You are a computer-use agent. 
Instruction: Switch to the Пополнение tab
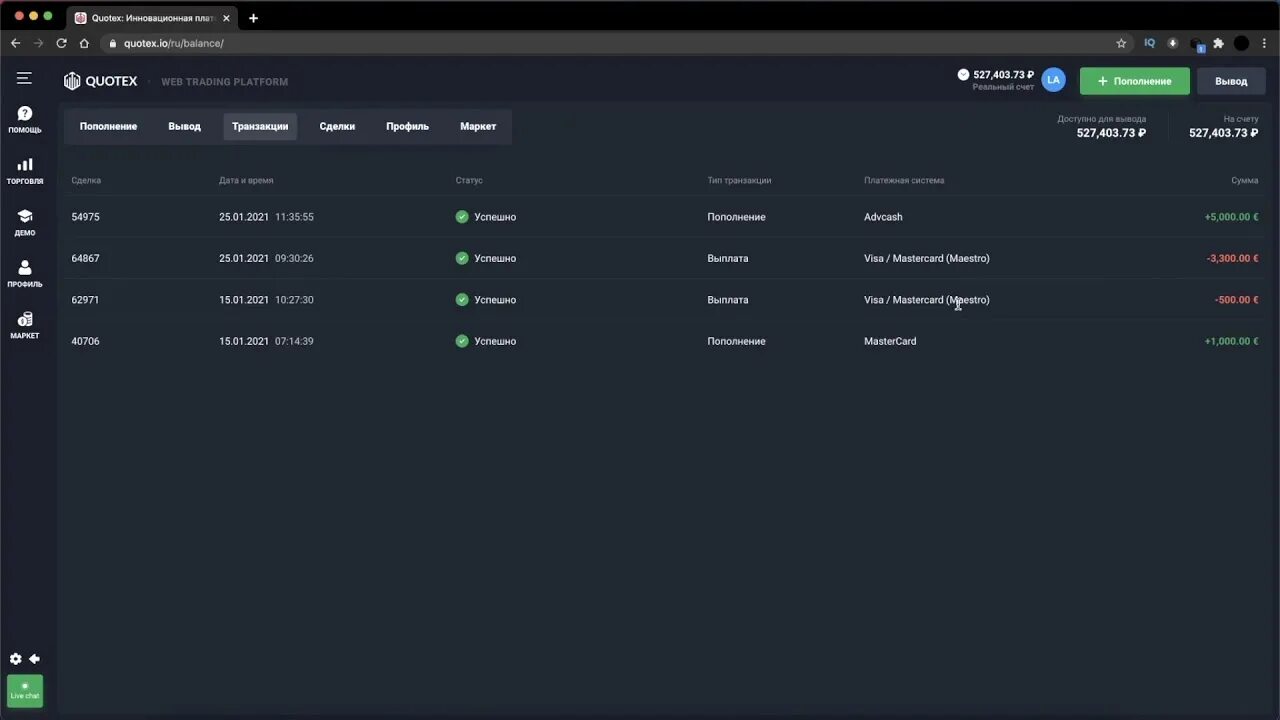108,126
